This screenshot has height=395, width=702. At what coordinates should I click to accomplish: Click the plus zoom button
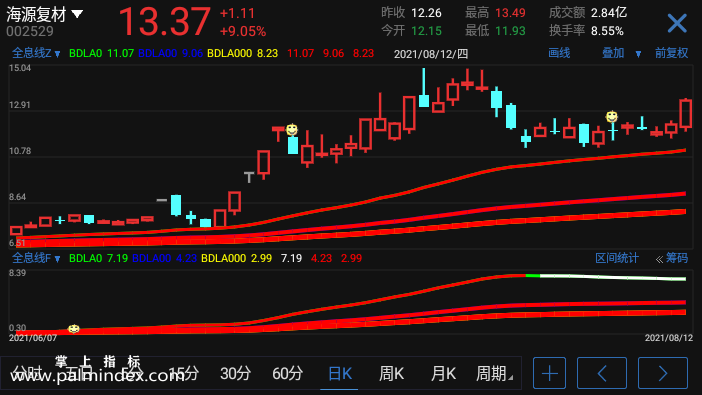(549, 373)
